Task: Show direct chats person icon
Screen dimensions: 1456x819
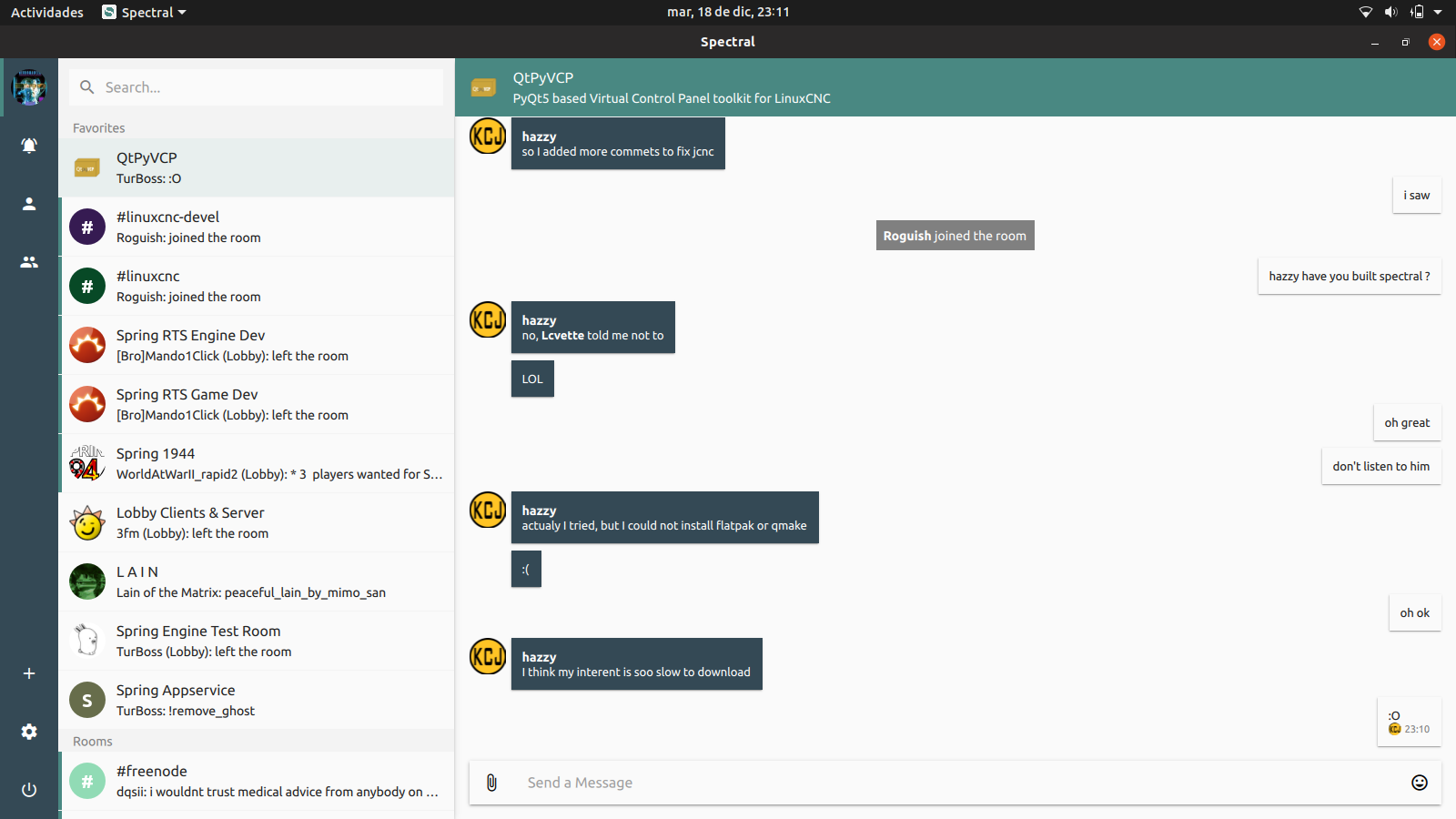Action: tap(29, 204)
